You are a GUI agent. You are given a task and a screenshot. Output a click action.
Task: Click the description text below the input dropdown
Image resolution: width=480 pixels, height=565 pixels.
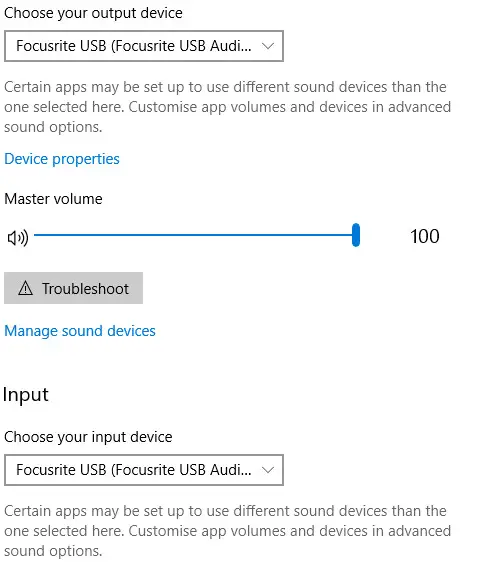tap(227, 531)
